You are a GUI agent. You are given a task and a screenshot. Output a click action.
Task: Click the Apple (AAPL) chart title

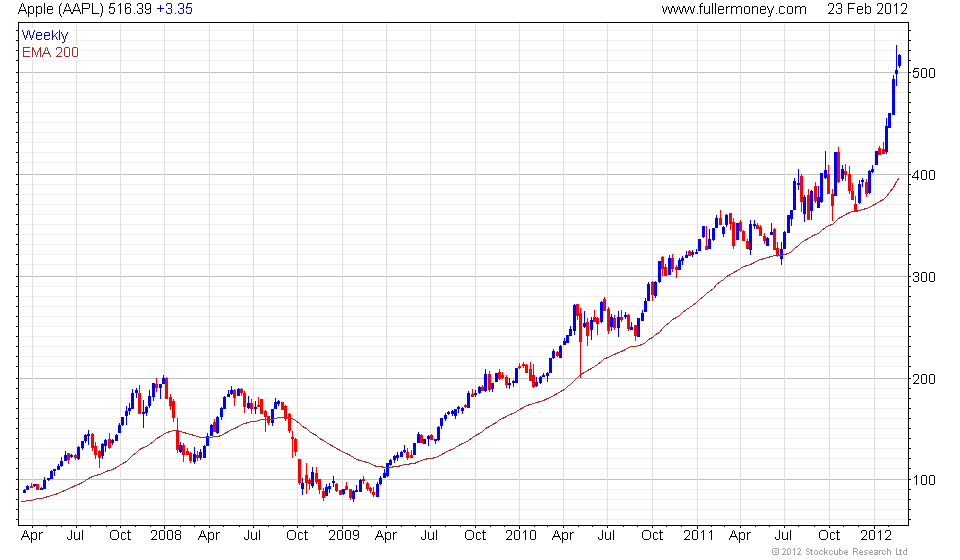tap(62, 9)
